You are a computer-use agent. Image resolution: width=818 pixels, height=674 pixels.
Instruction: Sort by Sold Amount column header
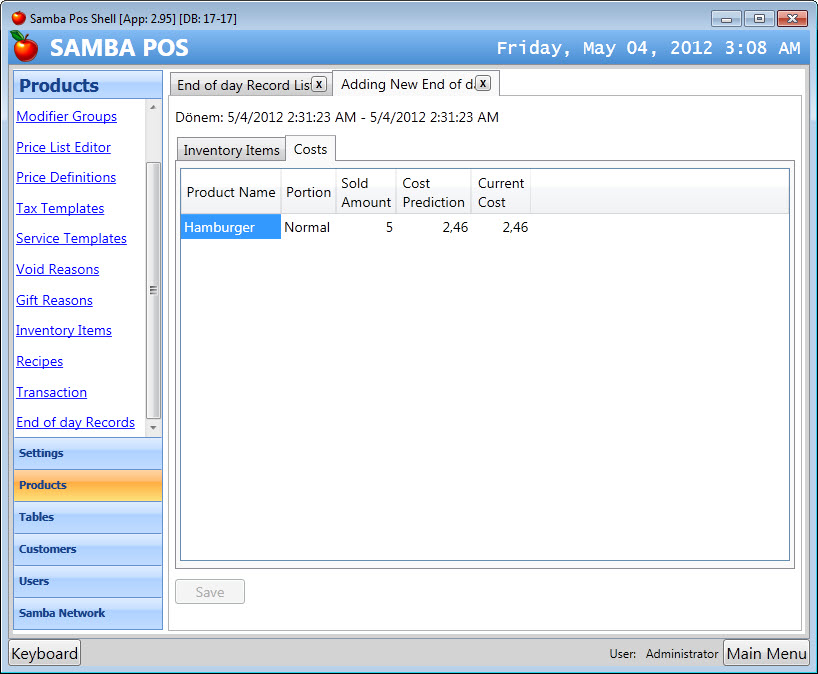366,192
